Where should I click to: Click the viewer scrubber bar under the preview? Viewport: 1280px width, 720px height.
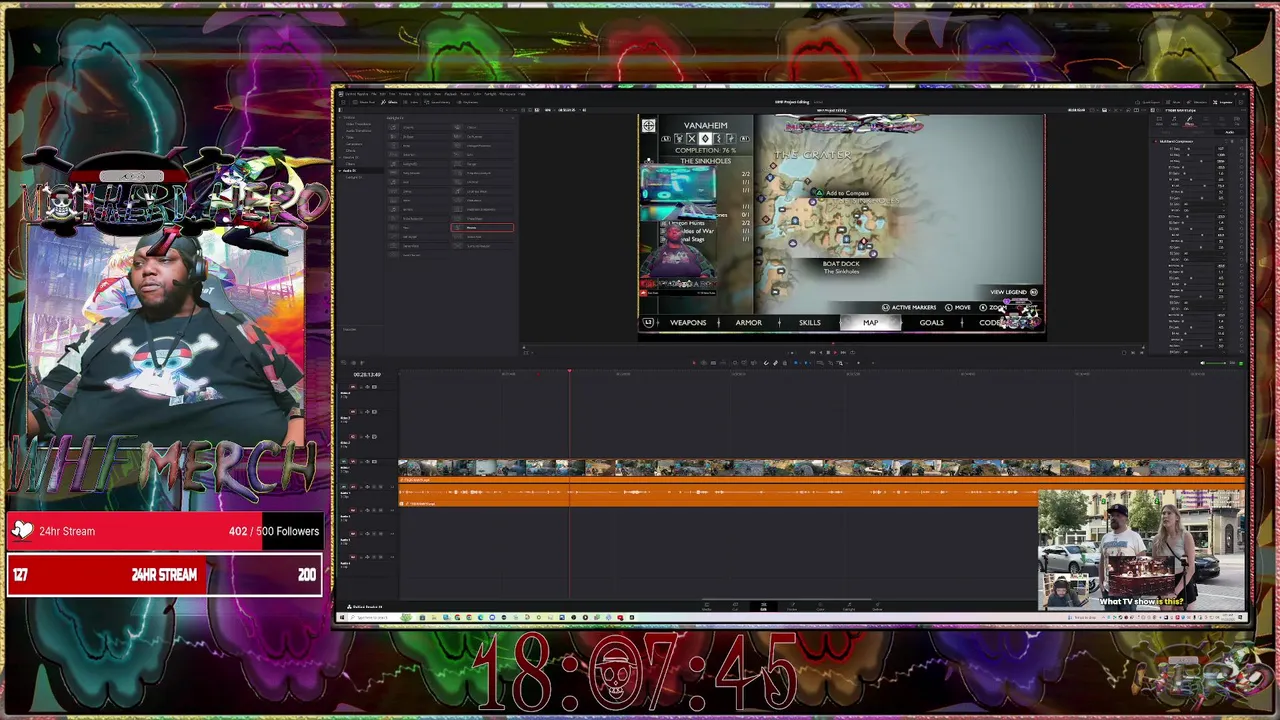coord(833,348)
